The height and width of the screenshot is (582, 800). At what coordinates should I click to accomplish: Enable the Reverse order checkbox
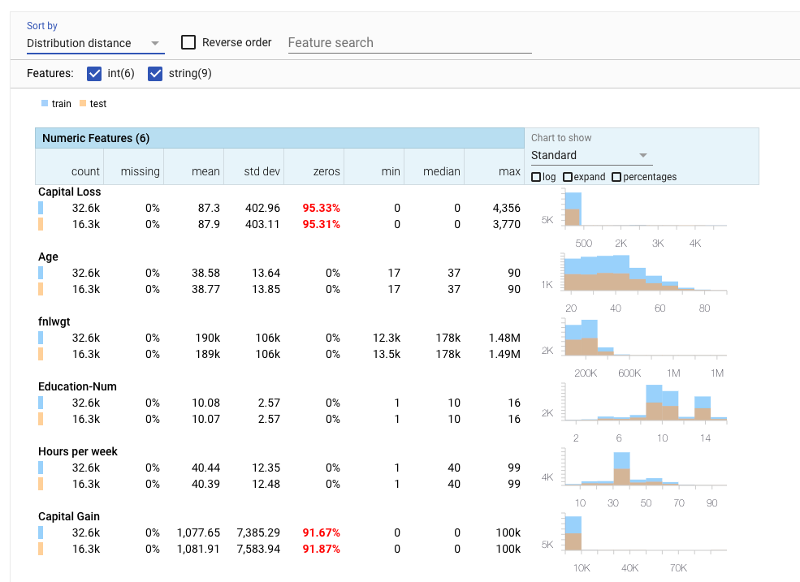187,42
